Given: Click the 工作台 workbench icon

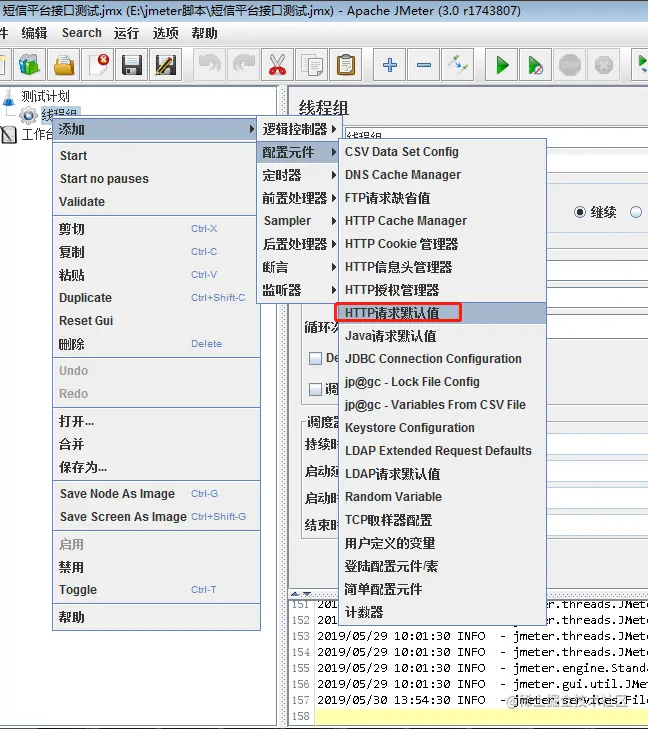Looking at the screenshot, I should [8, 135].
